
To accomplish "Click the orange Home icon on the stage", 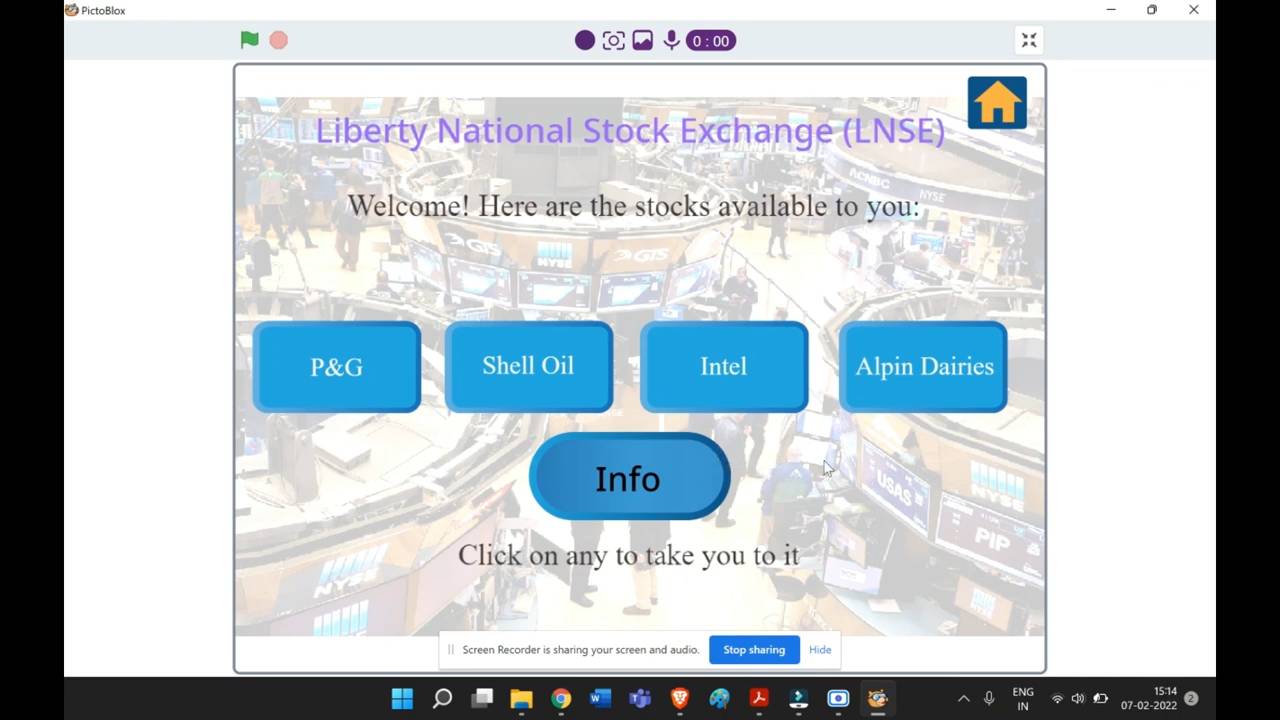I will click(997, 103).
